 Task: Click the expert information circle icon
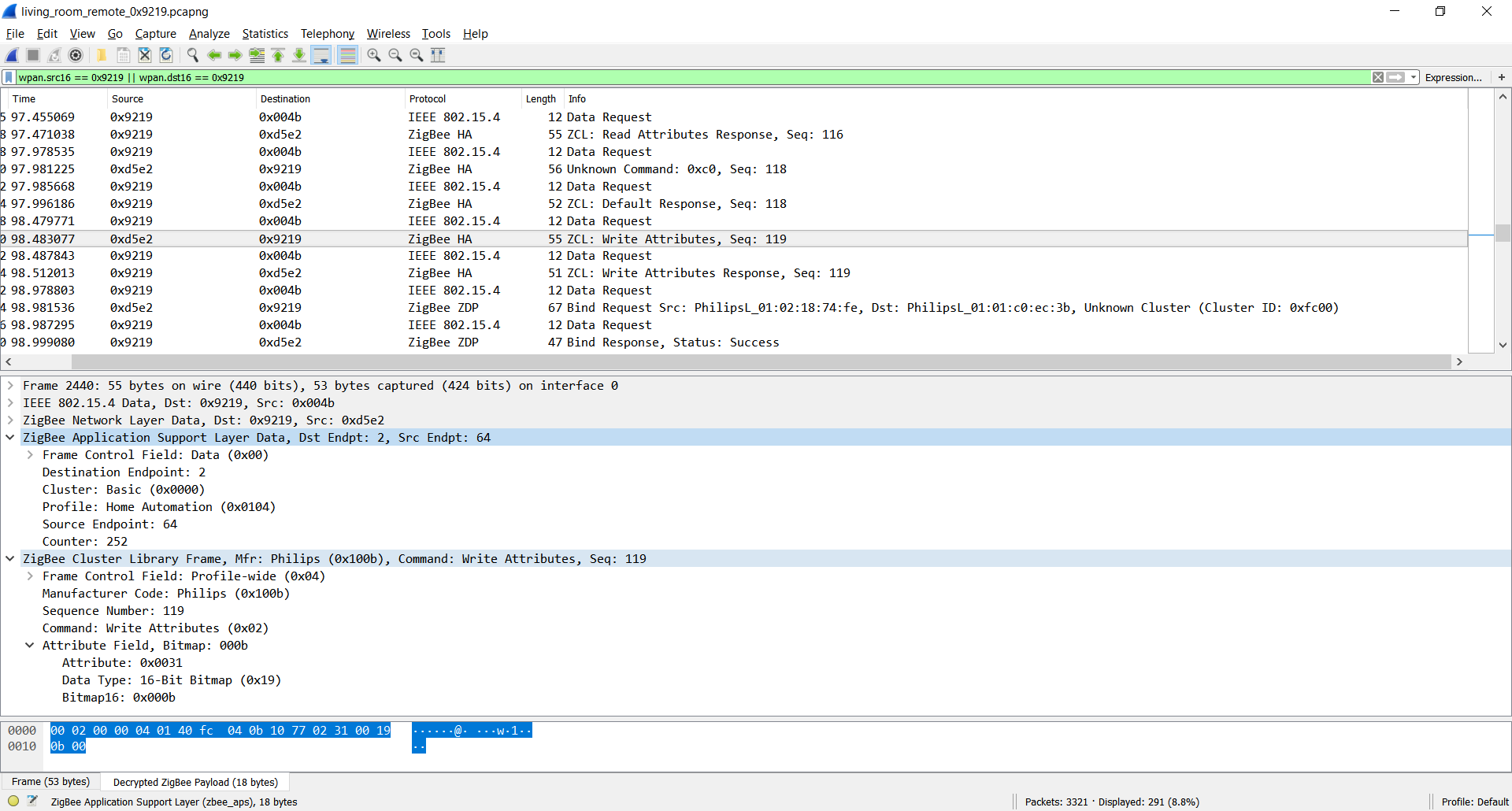[13, 802]
